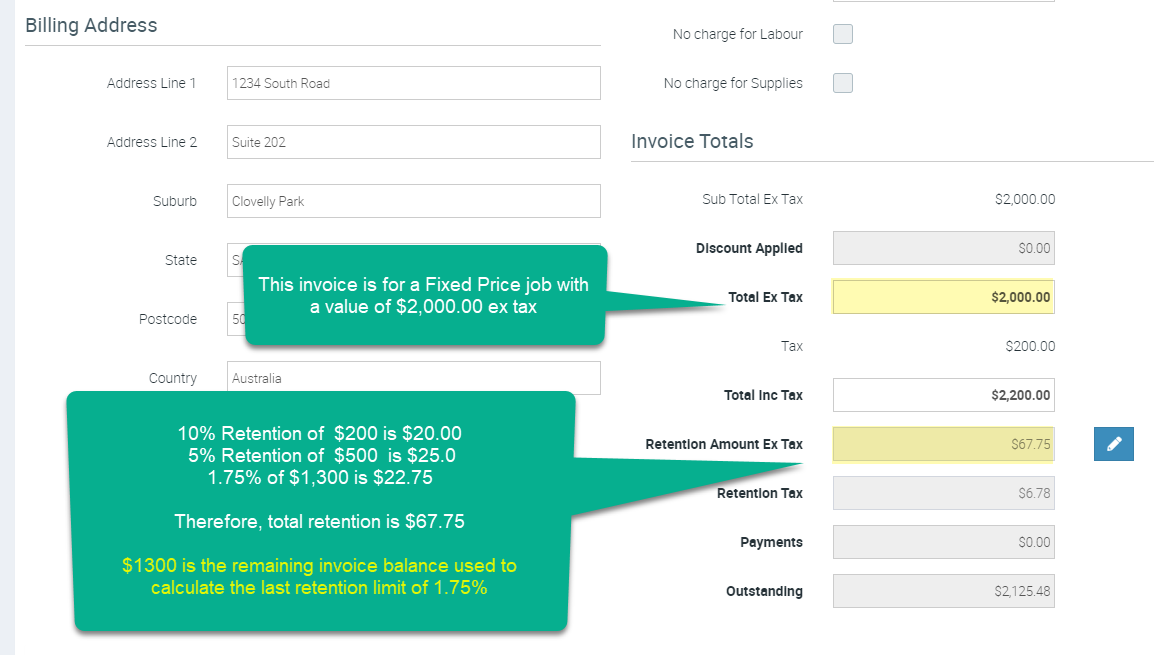The height and width of the screenshot is (655, 1154).
Task: Click the Invoice Totals section heading
Action: click(692, 141)
